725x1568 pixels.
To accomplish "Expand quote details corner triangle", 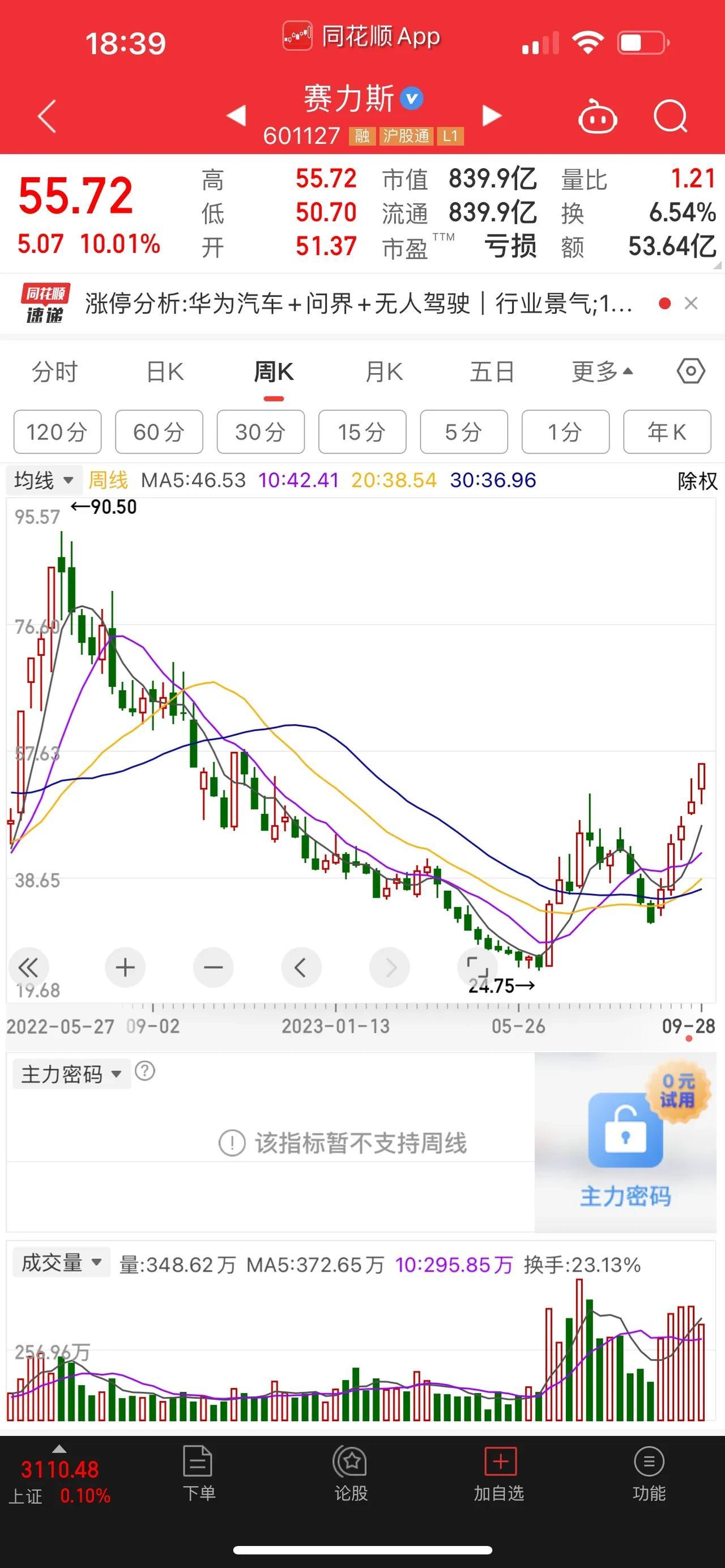I will point(717,265).
